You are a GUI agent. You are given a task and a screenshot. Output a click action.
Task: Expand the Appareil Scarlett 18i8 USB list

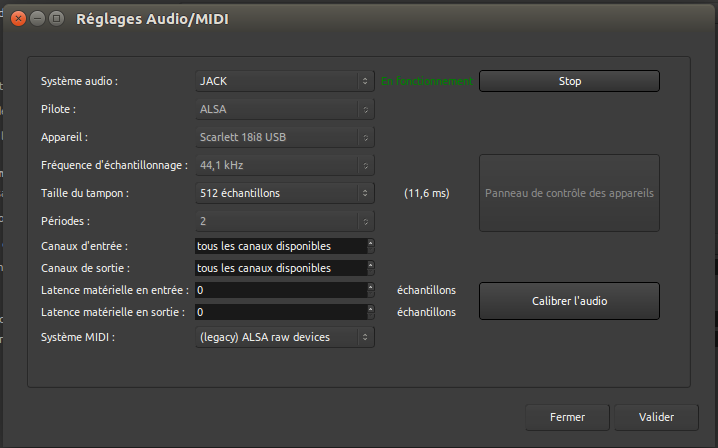click(x=285, y=137)
